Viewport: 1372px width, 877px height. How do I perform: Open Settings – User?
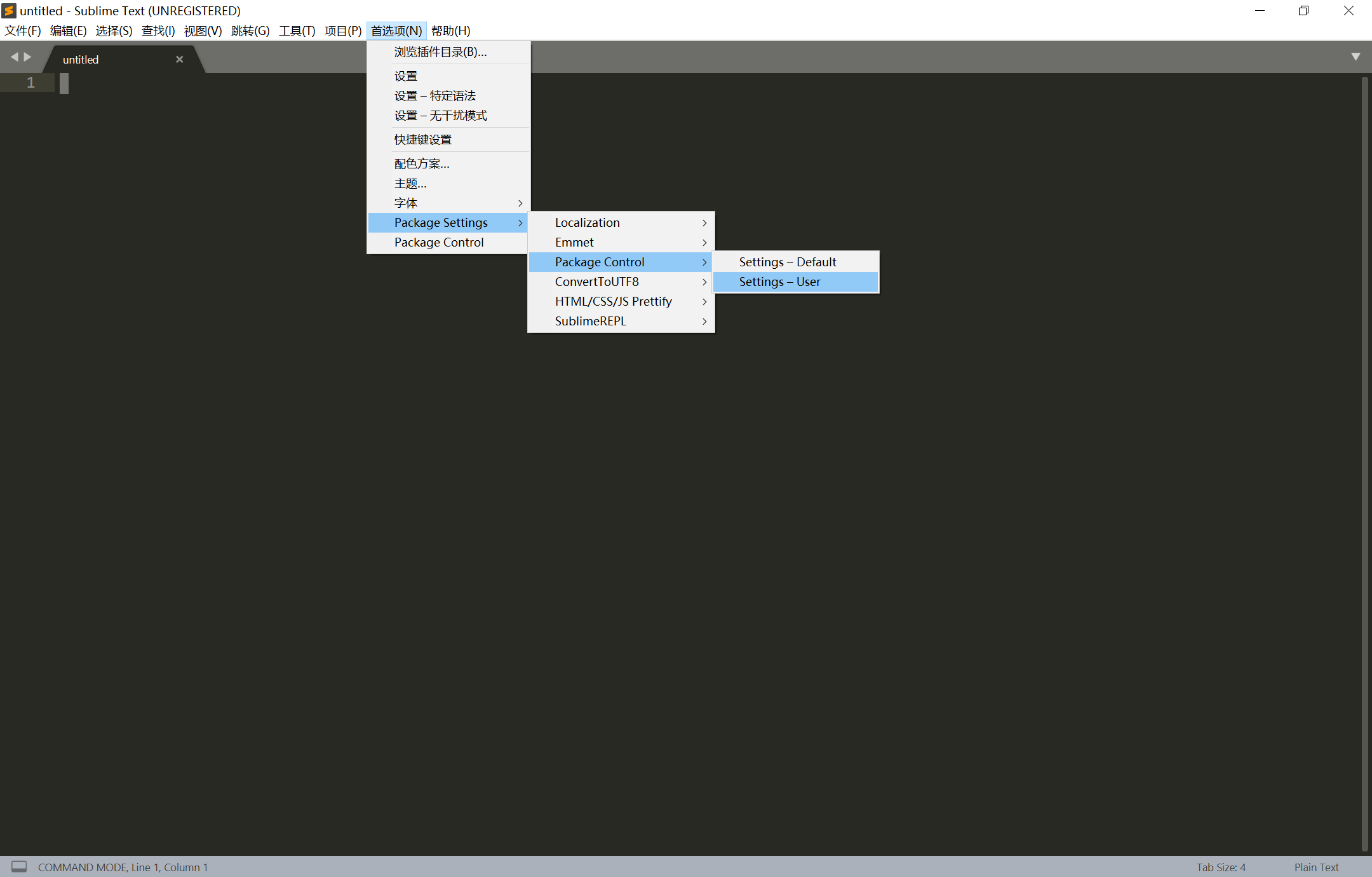(x=796, y=282)
